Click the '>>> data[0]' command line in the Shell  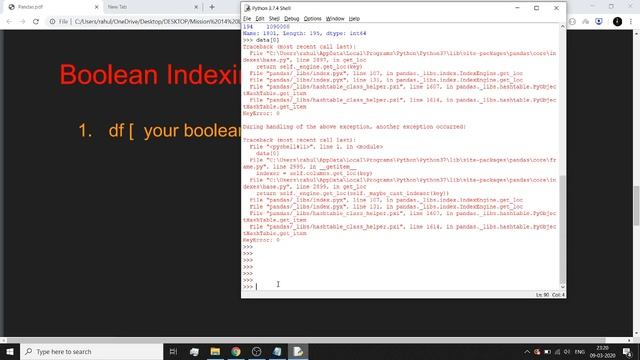[261, 40]
